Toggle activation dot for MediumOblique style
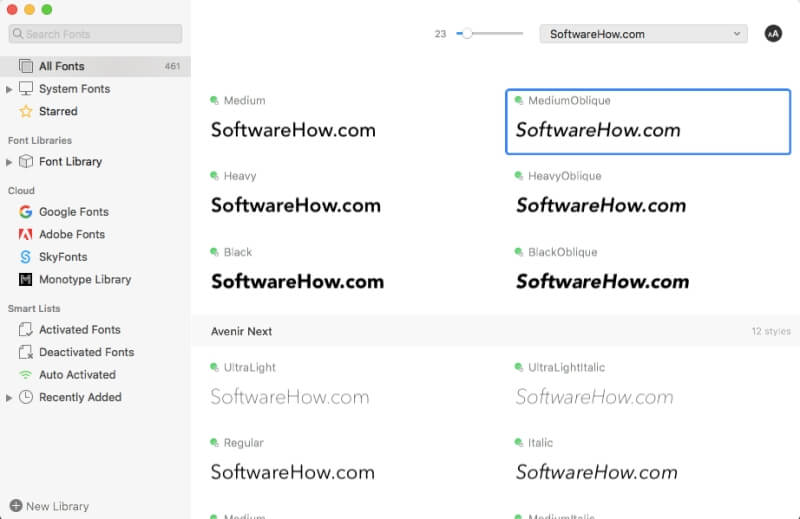 [519, 100]
